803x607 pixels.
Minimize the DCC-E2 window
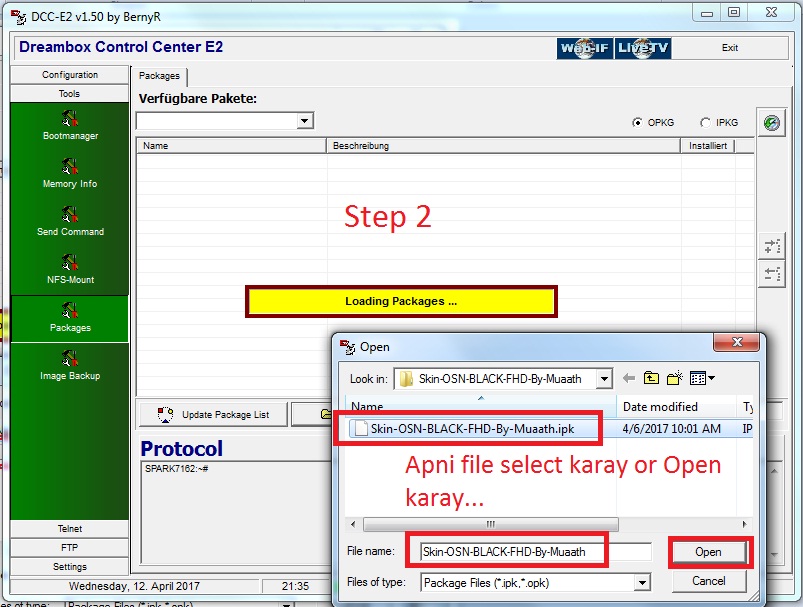(x=707, y=12)
